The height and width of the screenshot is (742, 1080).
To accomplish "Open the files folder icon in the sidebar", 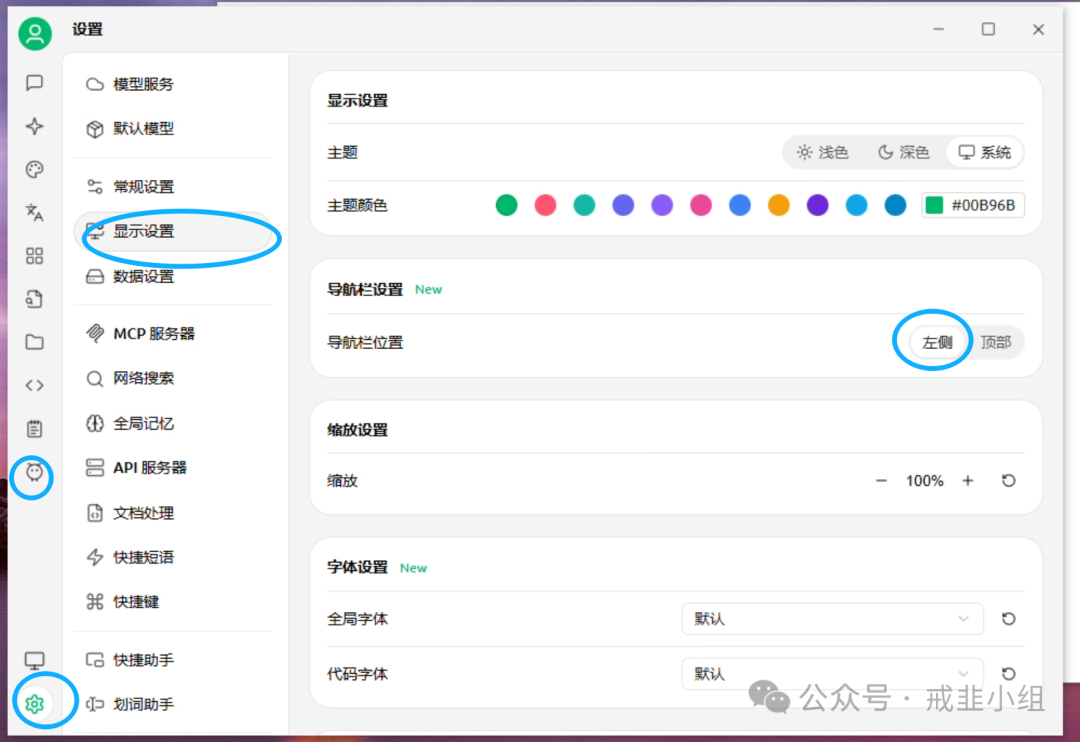I will point(34,342).
